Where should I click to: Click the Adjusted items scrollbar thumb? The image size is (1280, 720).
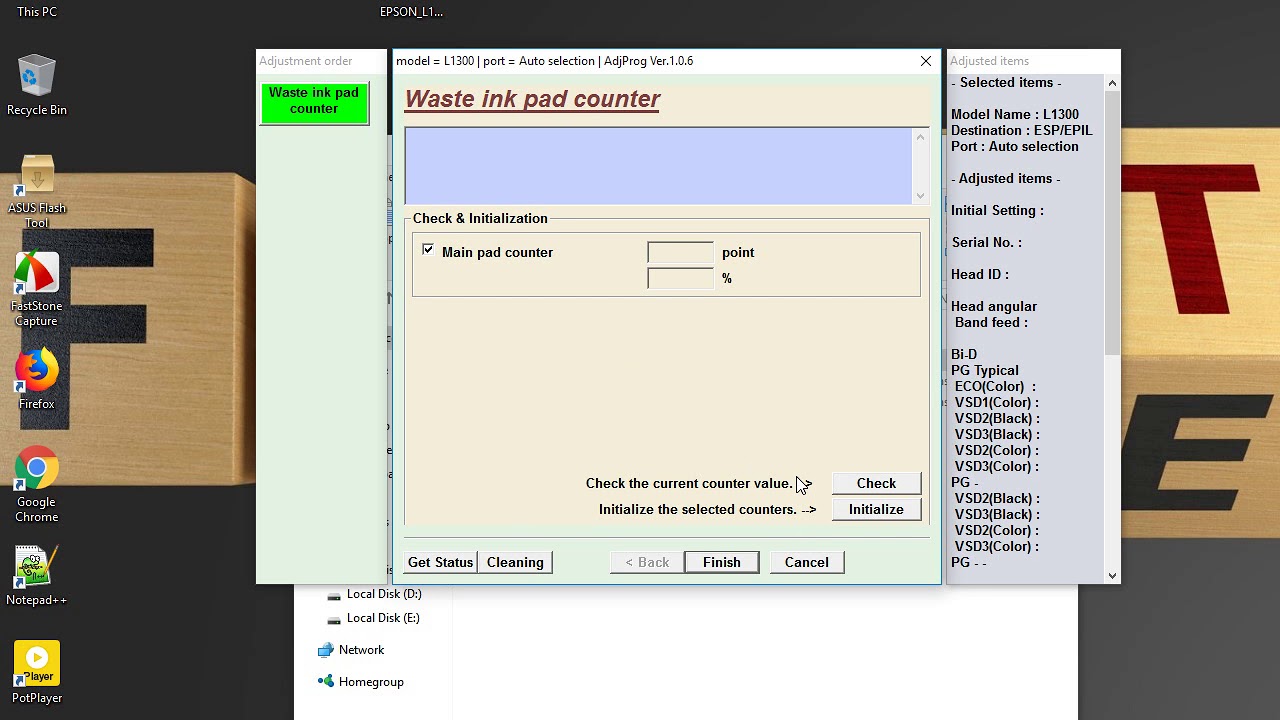click(1112, 223)
